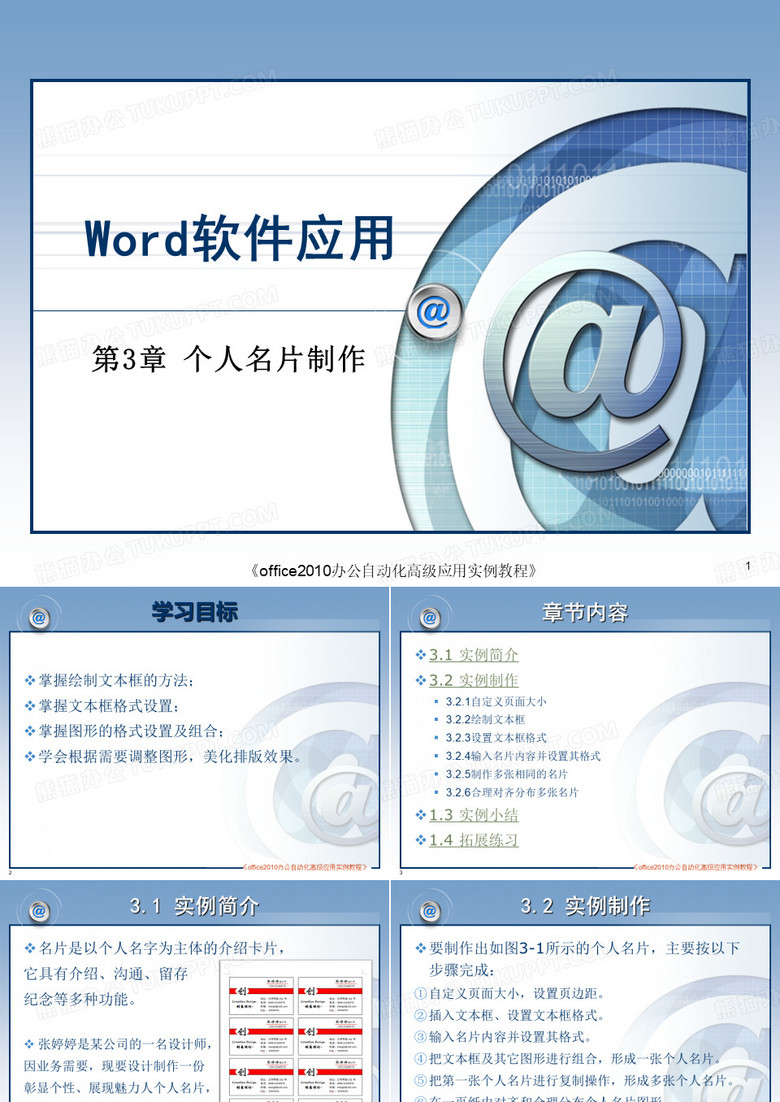
Task: Click the 3.2 实例制作 slide heading
Action: [585, 906]
